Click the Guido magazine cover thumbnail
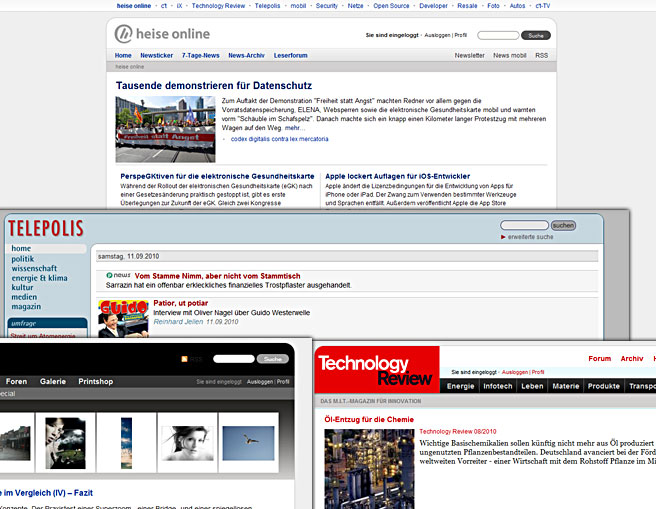This screenshot has height=509, width=656. click(123, 318)
